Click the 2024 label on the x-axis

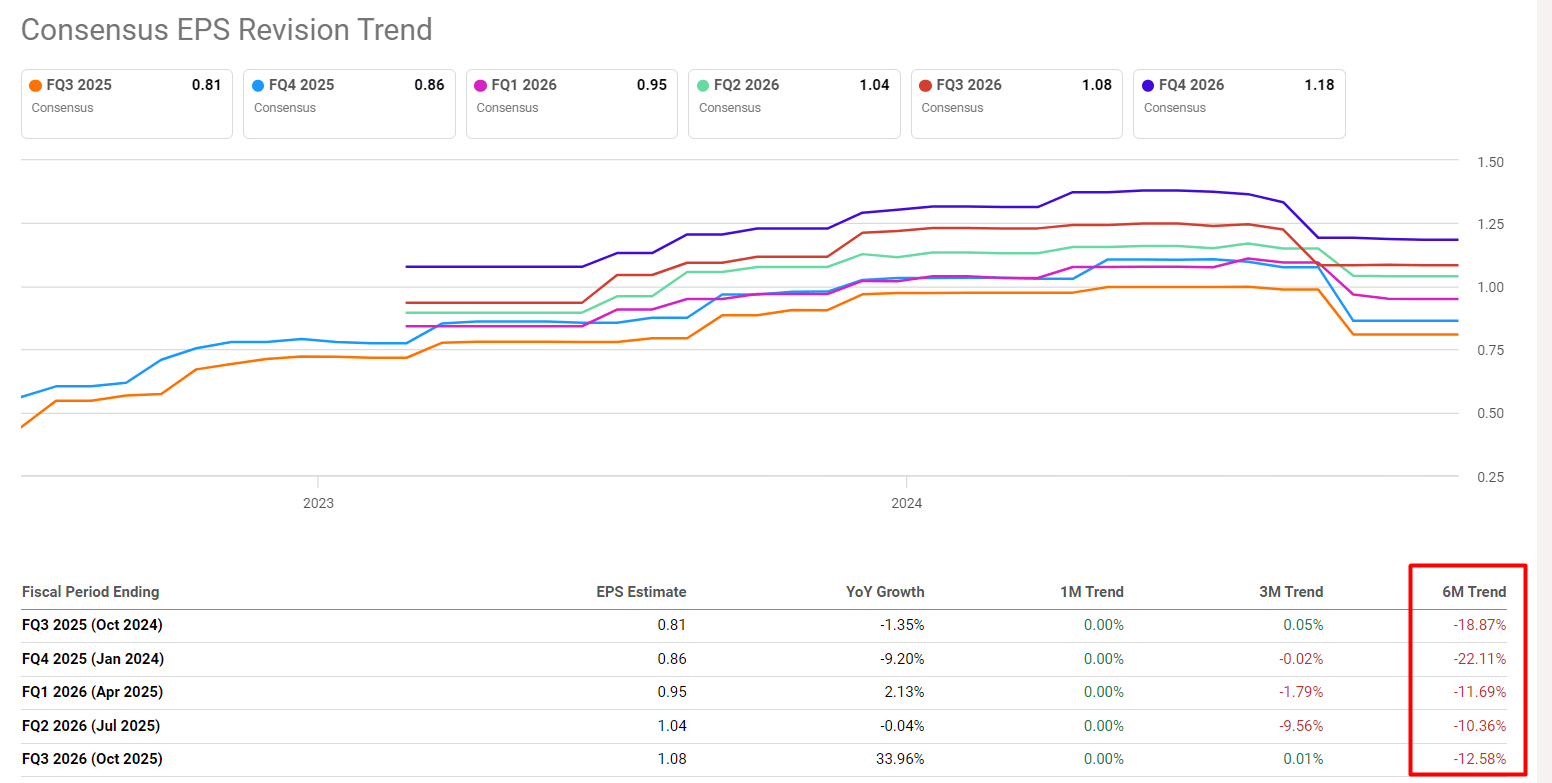coord(907,503)
